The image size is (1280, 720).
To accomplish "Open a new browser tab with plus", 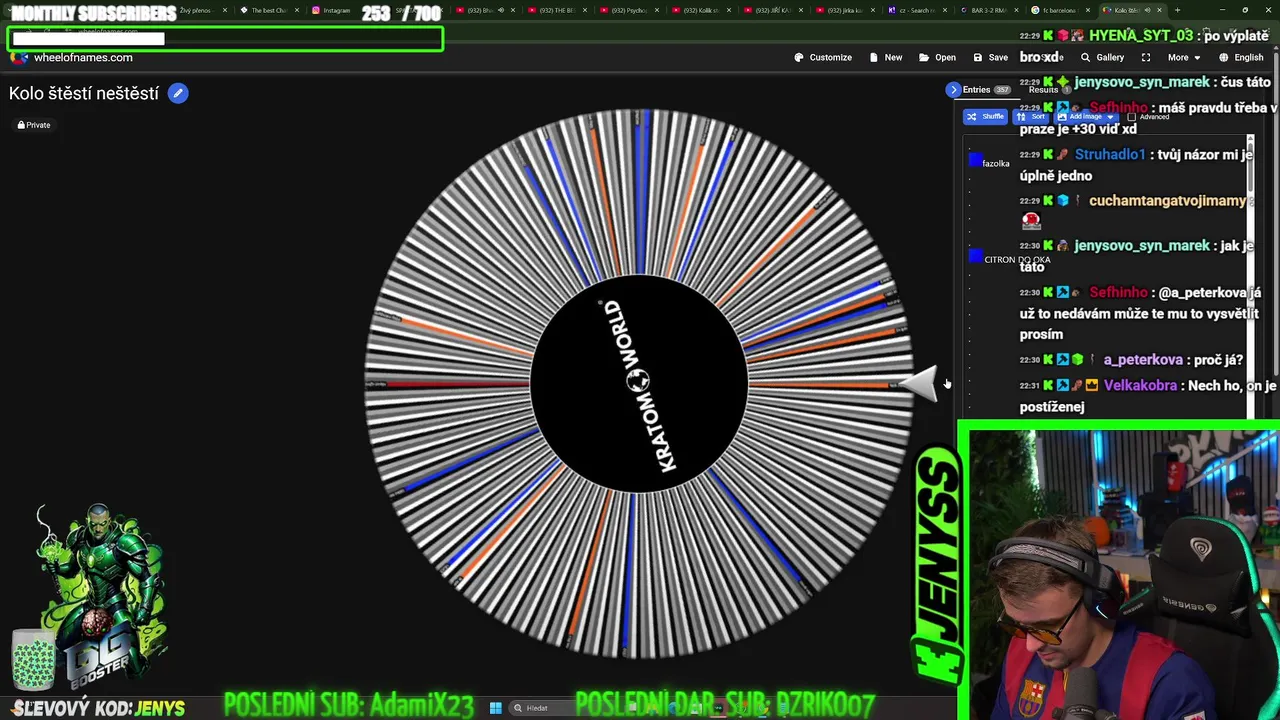I will point(1177,10).
